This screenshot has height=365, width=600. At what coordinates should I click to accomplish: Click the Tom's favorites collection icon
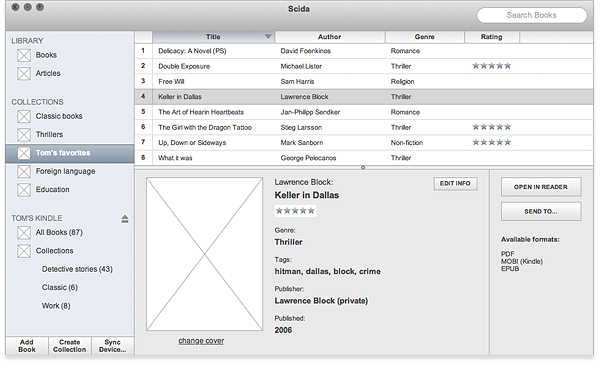24,153
